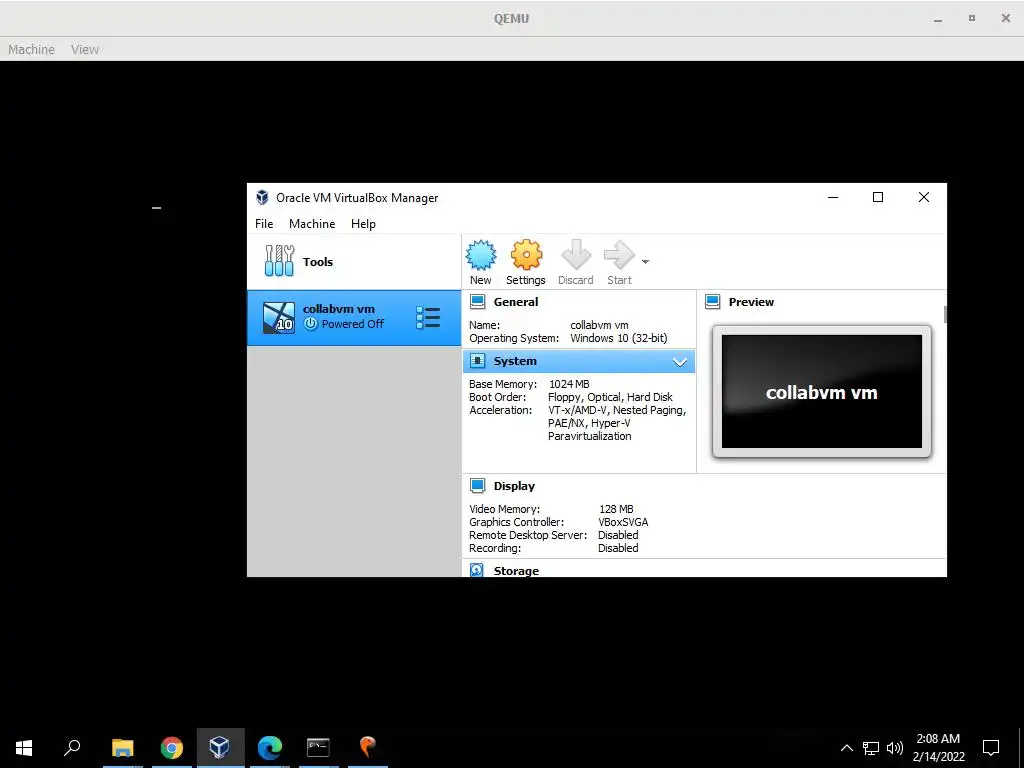Image resolution: width=1024 pixels, height=768 pixels.
Task: Maximize the VirtualBox Manager window
Action: [x=878, y=197]
